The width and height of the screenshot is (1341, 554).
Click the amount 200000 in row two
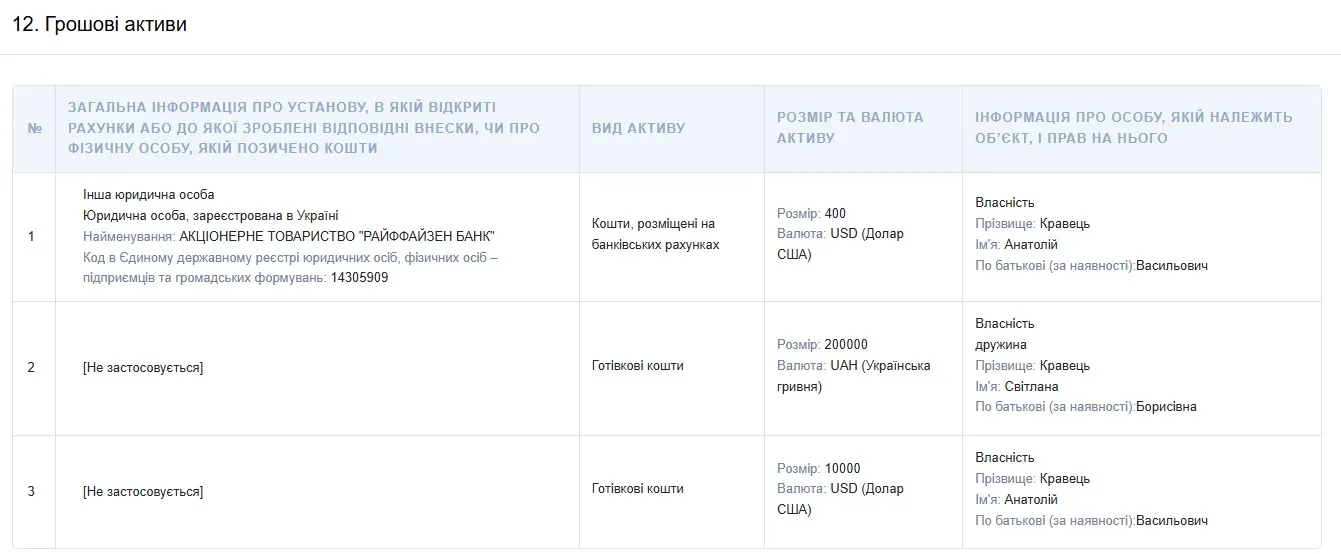coord(846,344)
